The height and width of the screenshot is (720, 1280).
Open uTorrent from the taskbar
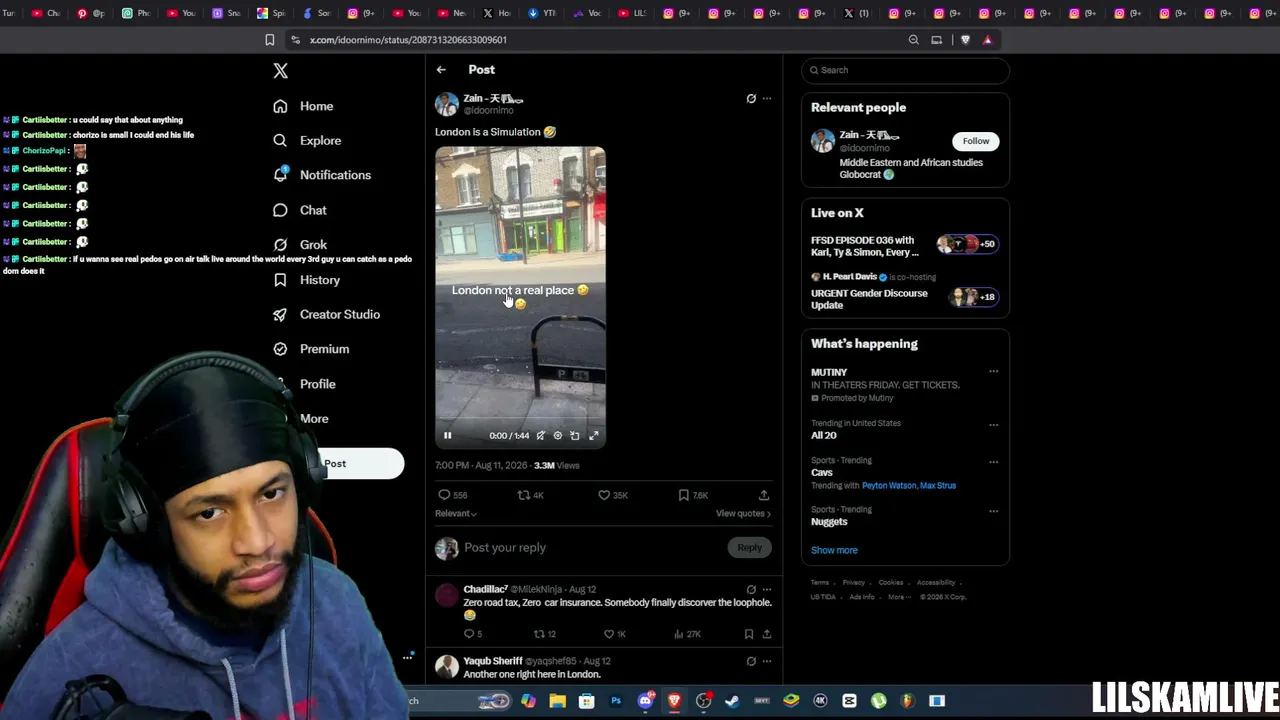point(878,701)
